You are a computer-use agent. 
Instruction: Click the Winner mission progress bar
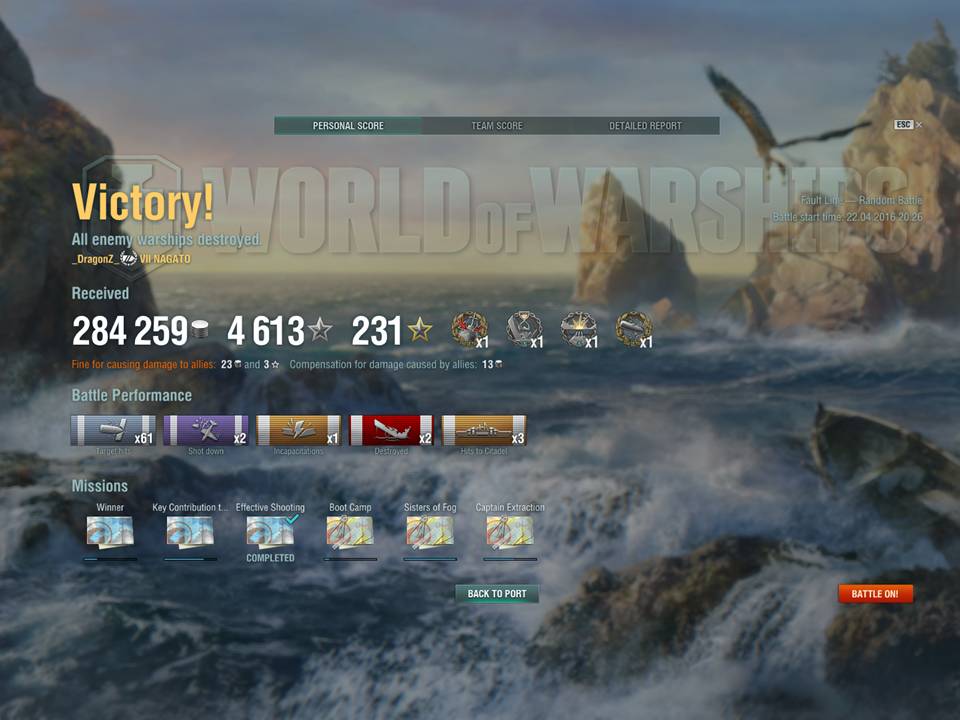110,559
